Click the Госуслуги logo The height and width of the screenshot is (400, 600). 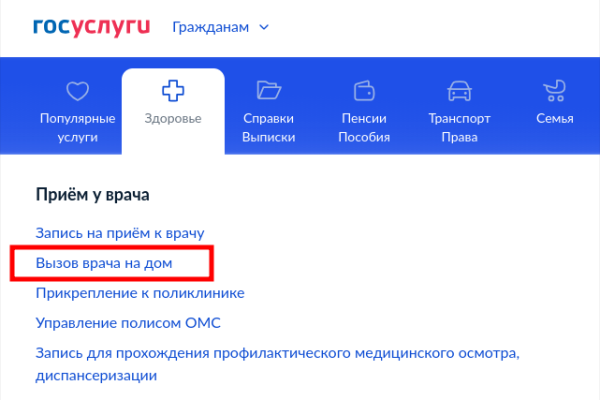pos(91,27)
